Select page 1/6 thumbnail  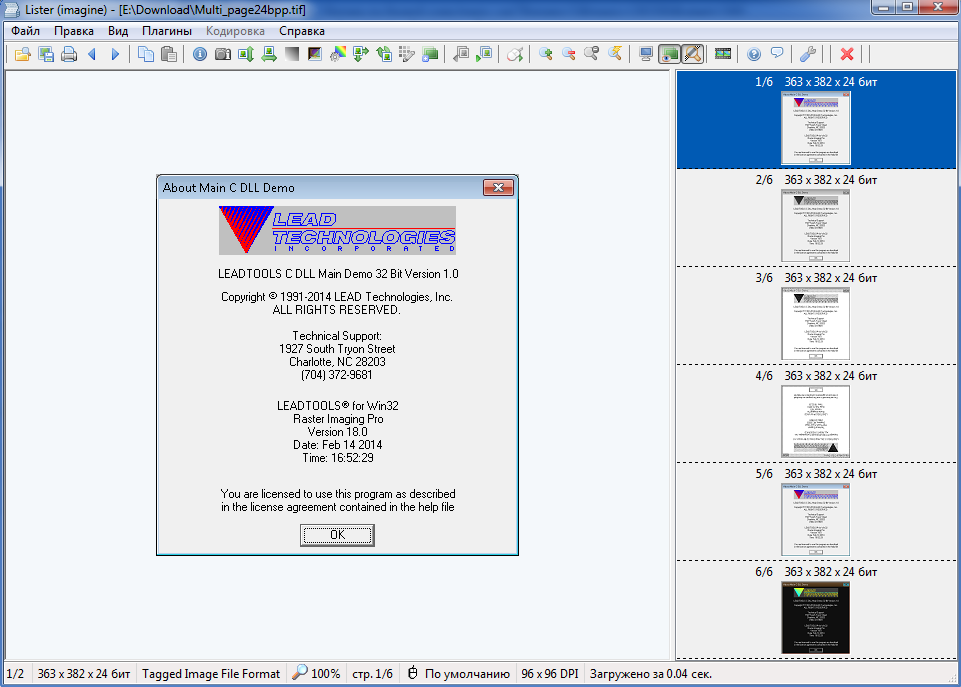tap(816, 128)
